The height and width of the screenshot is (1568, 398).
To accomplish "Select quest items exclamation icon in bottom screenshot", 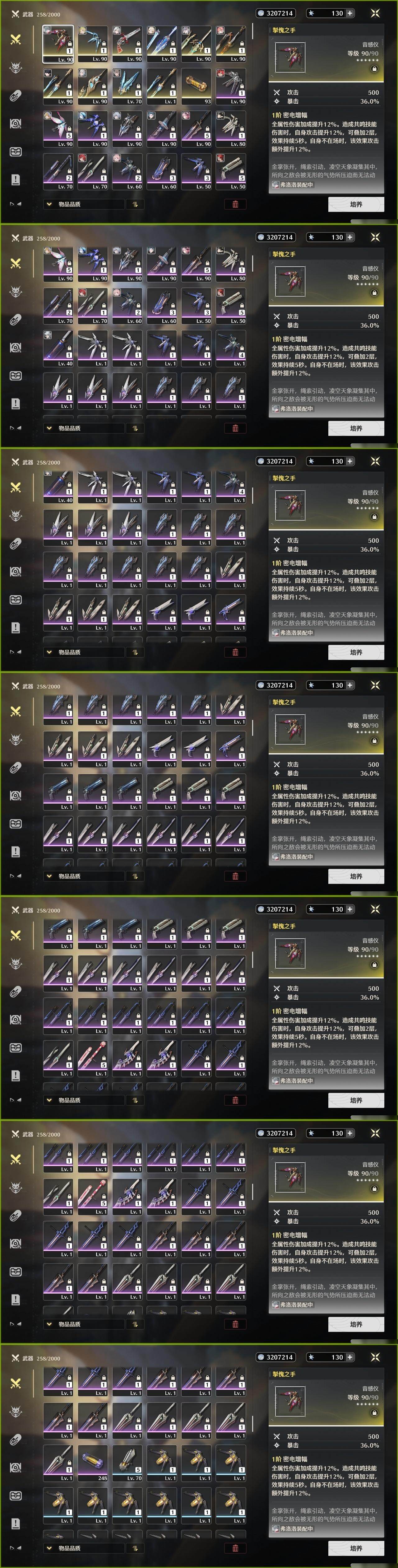I will (x=16, y=1524).
